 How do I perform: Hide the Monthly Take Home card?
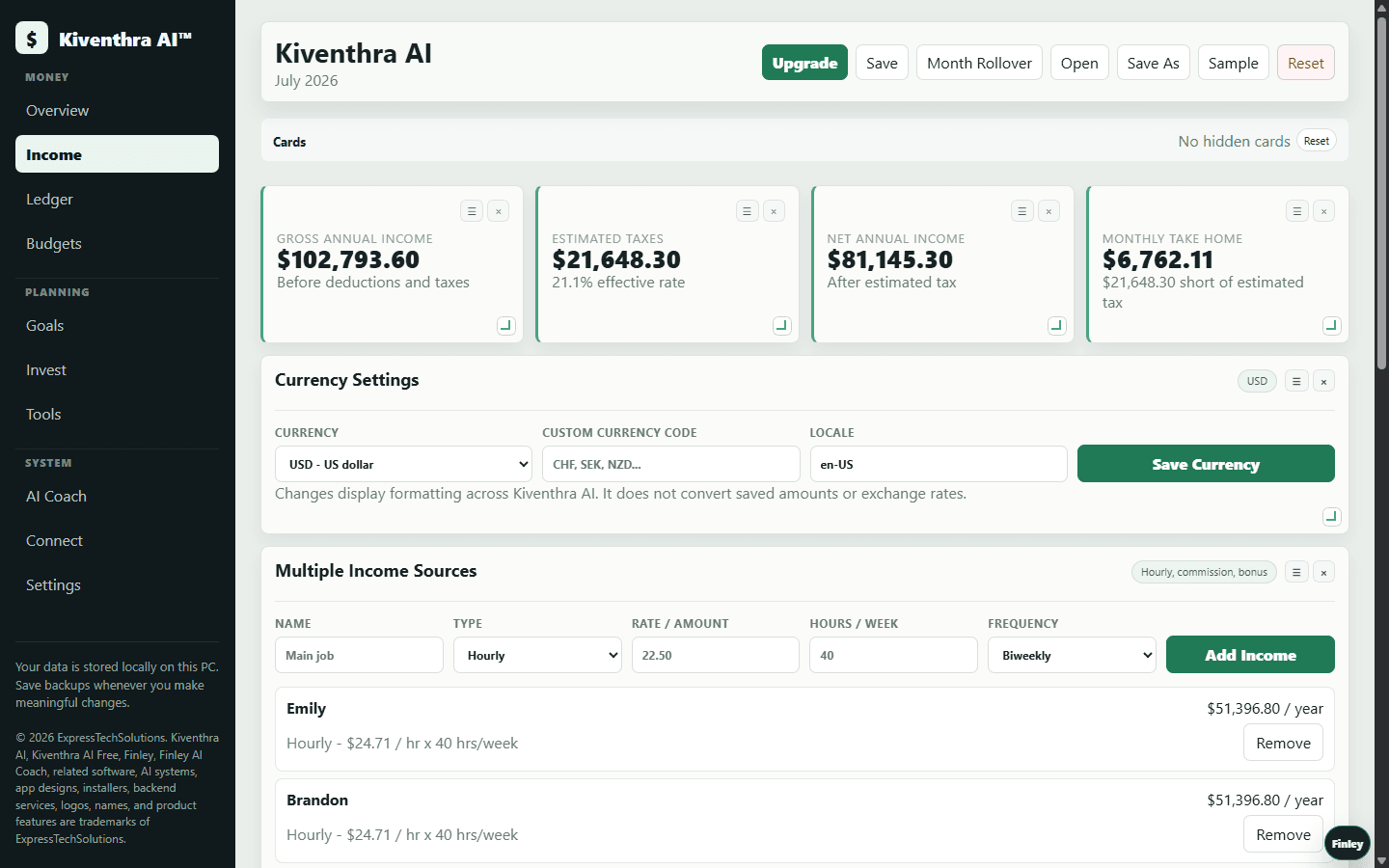click(x=1324, y=211)
